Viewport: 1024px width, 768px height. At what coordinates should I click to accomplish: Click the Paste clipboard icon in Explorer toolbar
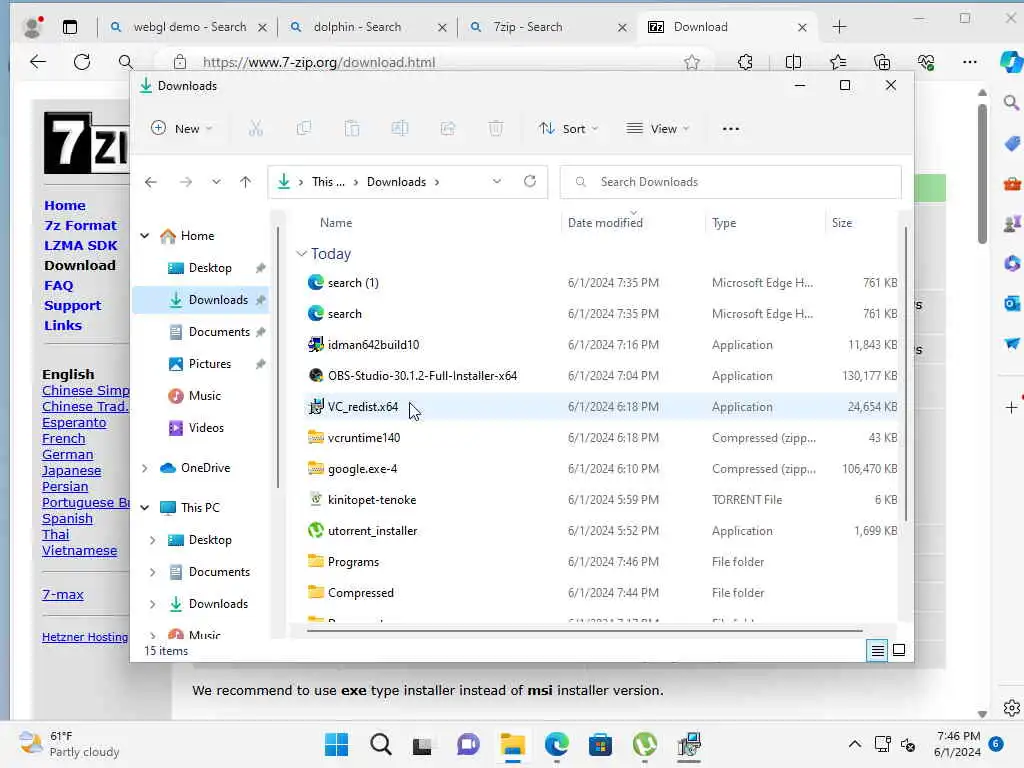(x=352, y=129)
